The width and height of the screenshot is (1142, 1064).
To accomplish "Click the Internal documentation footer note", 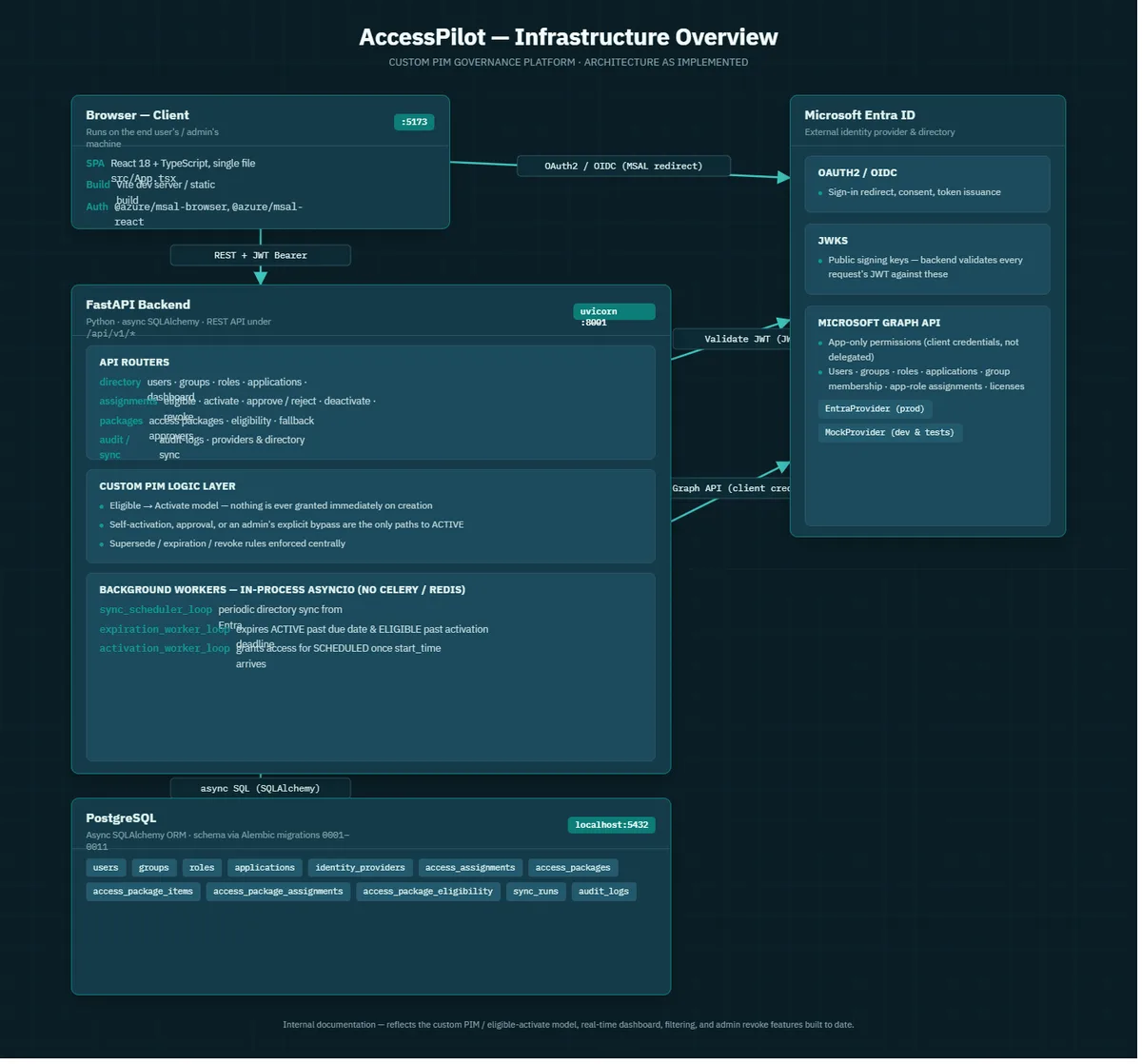I will coord(568,1025).
